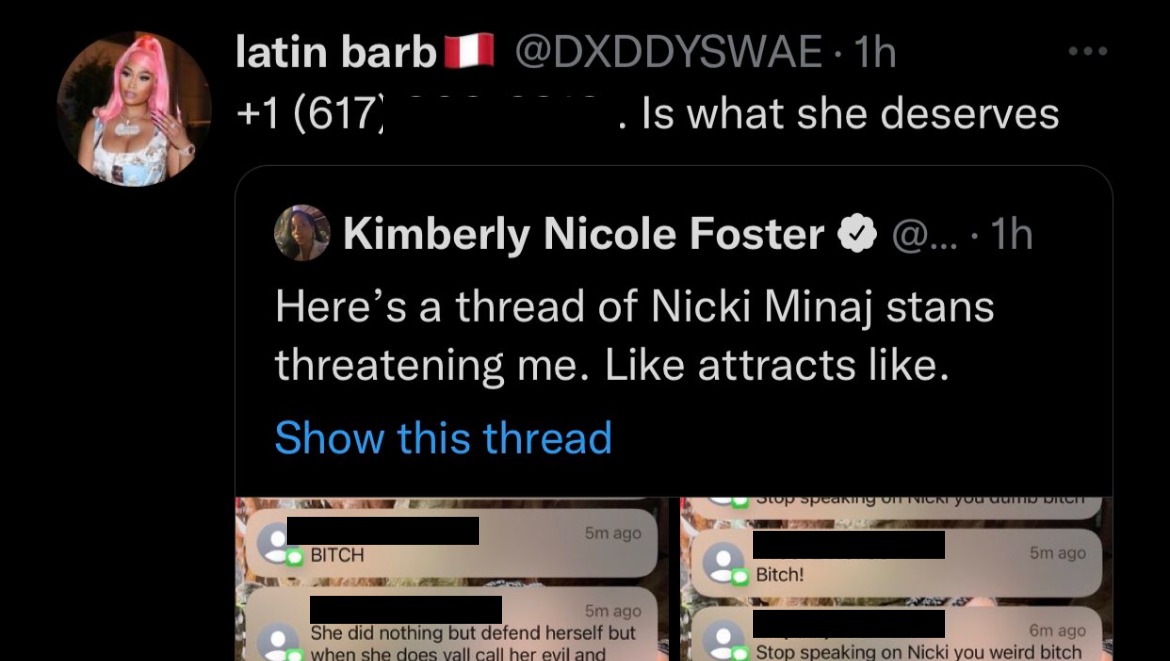
Task: Open the @DXDDYSWAE handle link
Action: (x=669, y=52)
